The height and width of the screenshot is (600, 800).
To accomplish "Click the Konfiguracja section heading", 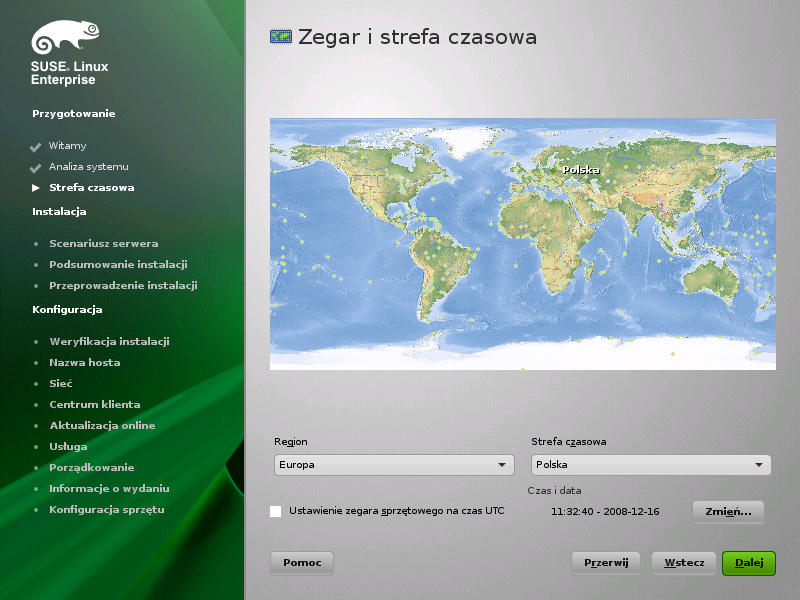I will point(67,310).
